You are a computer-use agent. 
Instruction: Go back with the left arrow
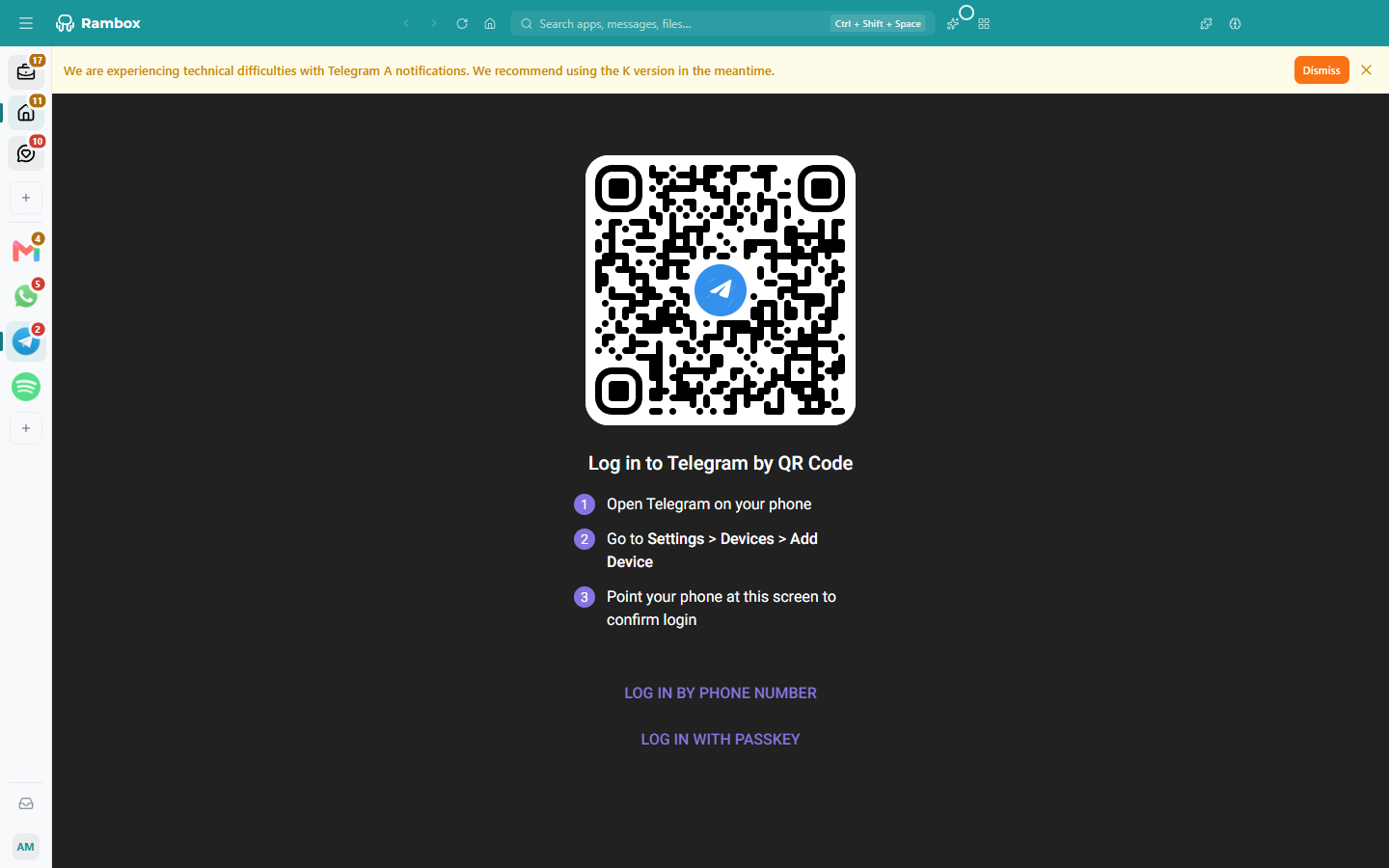pos(407,23)
